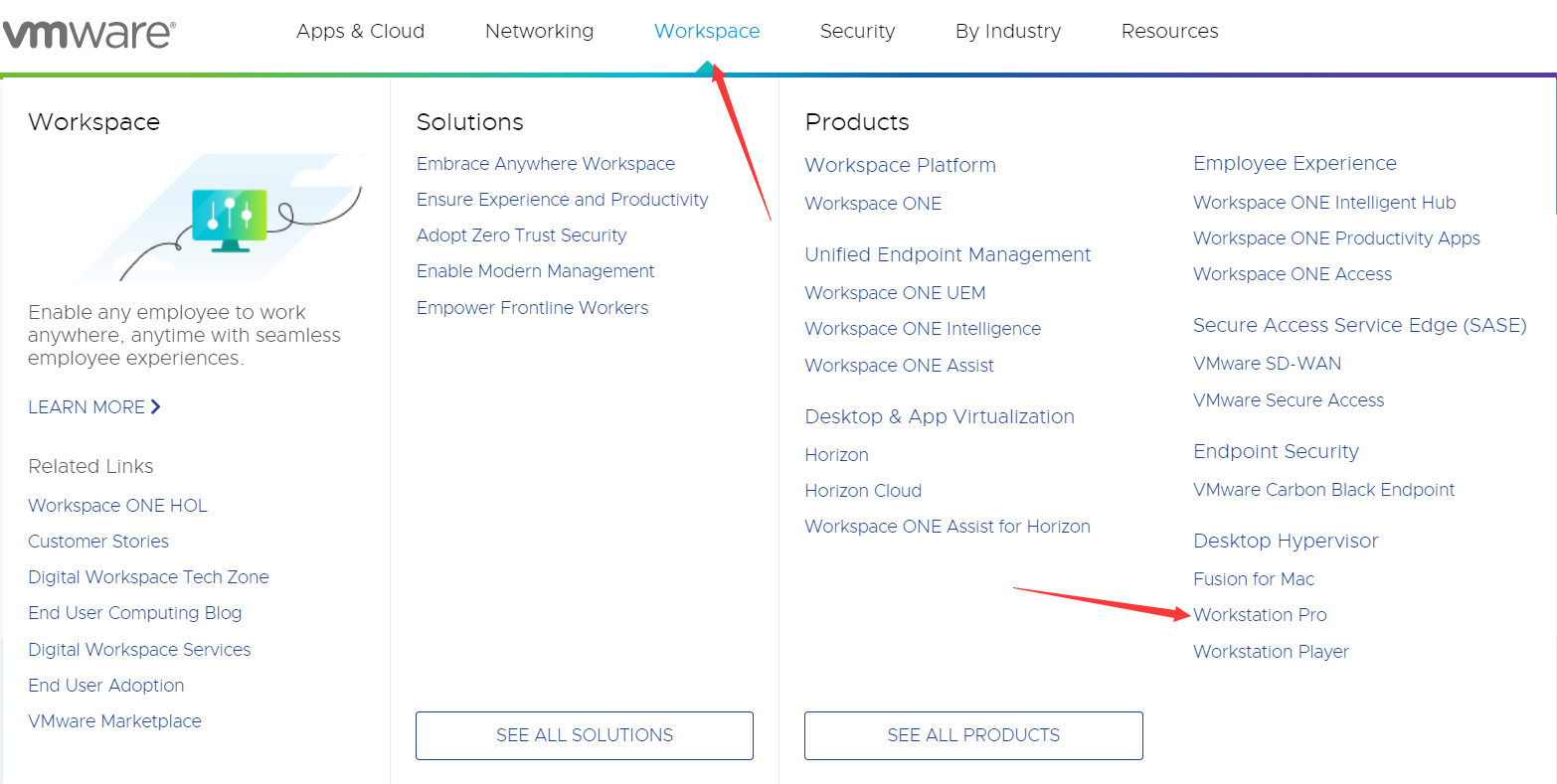Click the SEE ALL SOLUTIONS button
The height and width of the screenshot is (784, 1557).
(x=585, y=735)
